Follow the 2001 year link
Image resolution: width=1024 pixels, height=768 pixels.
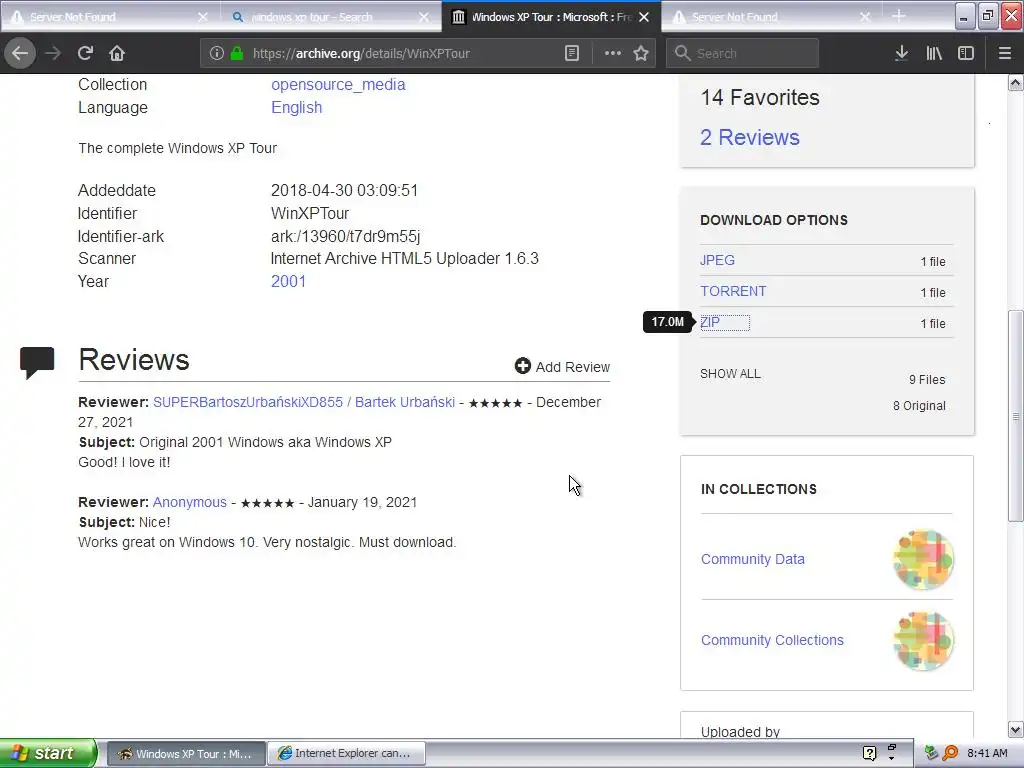click(x=289, y=281)
